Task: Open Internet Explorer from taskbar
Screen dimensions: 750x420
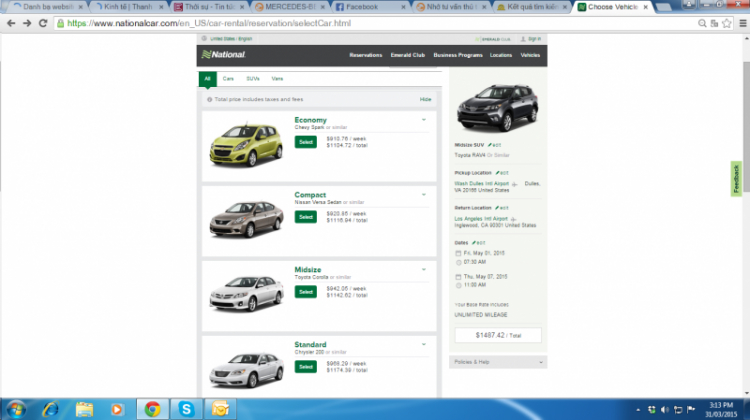Action: (50, 409)
